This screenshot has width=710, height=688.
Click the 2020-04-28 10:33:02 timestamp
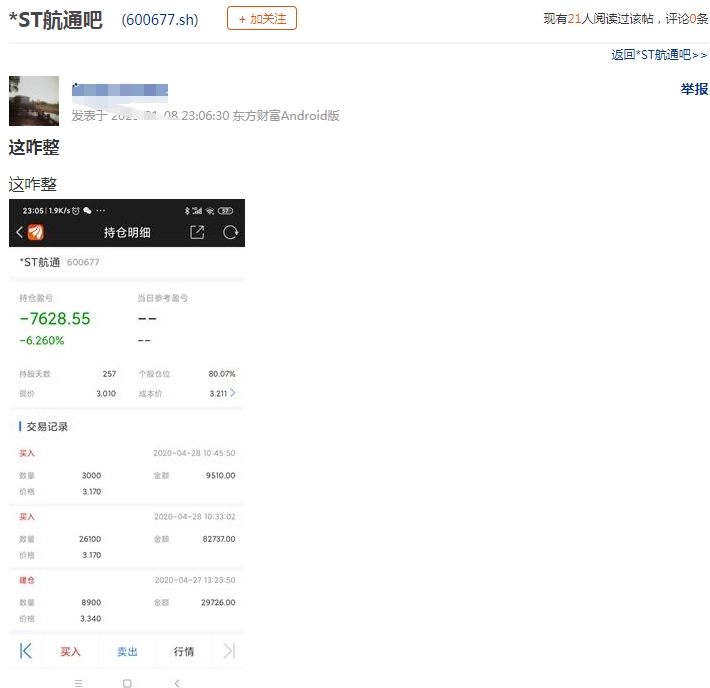(x=195, y=516)
